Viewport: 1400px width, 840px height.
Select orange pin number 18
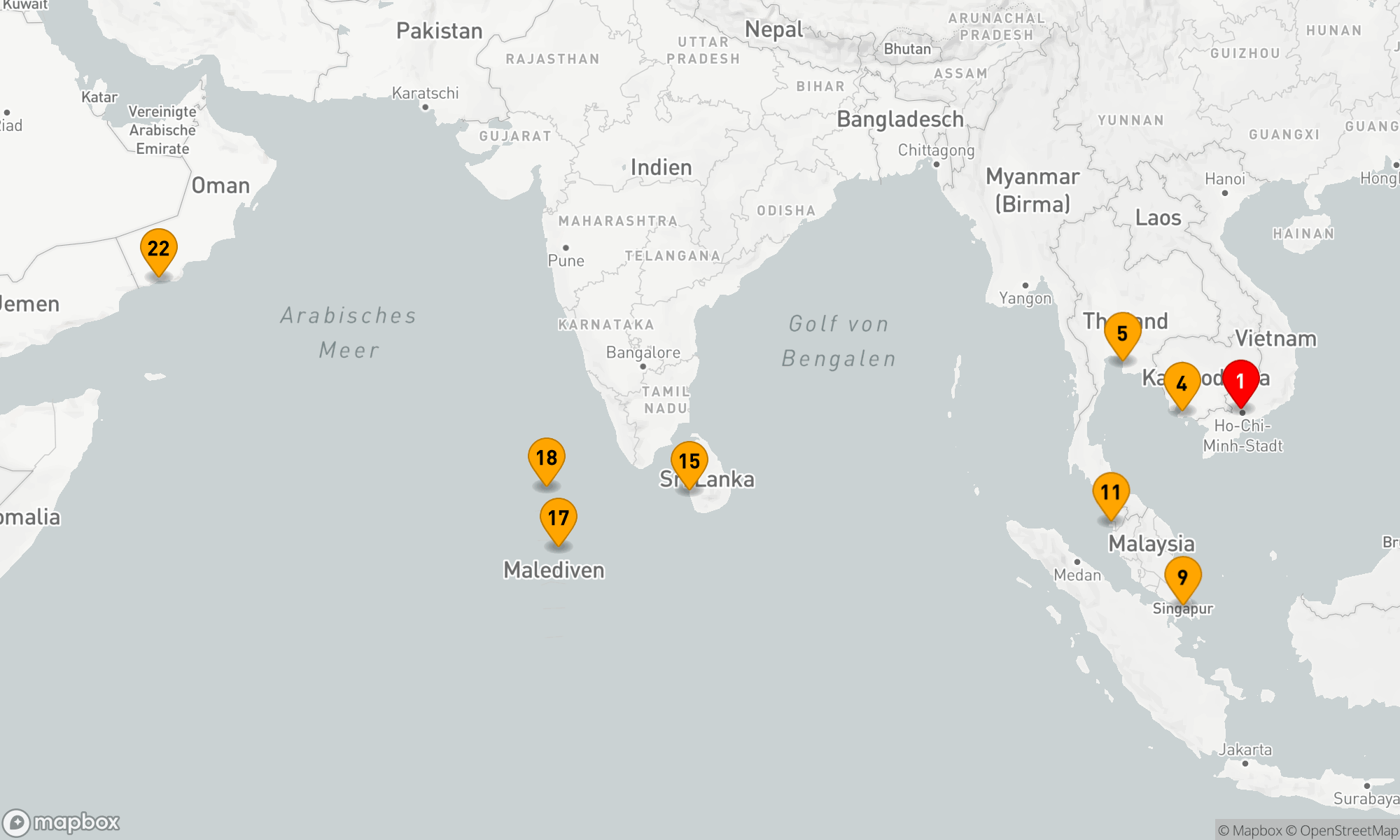pyautogui.click(x=546, y=458)
